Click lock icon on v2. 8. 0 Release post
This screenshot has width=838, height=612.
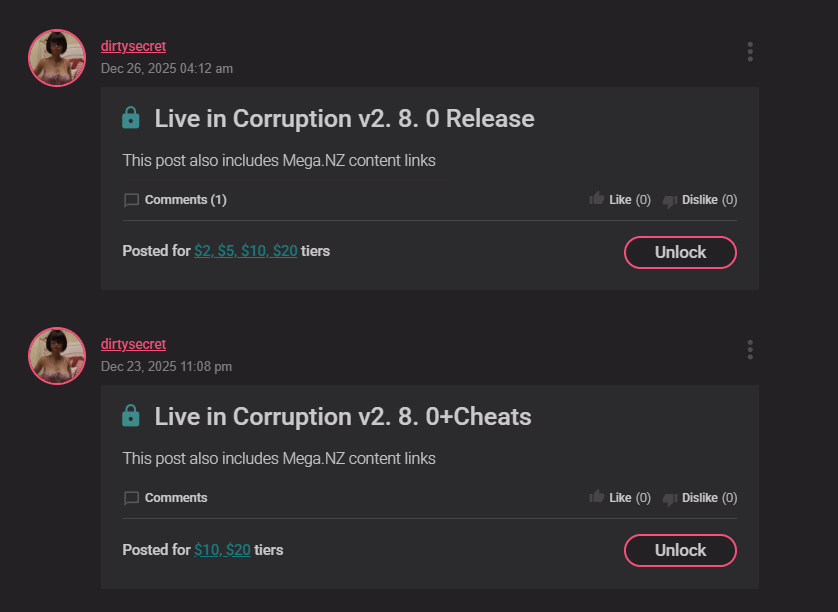pos(131,118)
